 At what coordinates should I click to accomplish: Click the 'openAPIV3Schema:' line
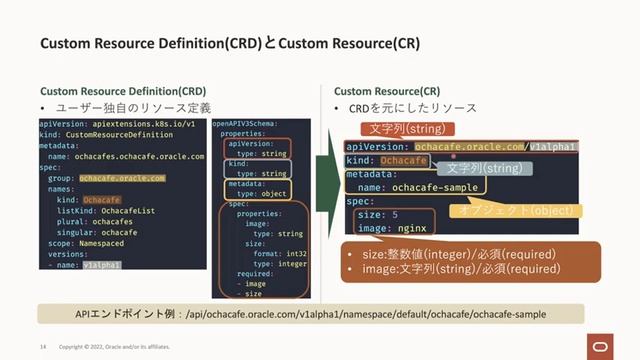coord(245,124)
